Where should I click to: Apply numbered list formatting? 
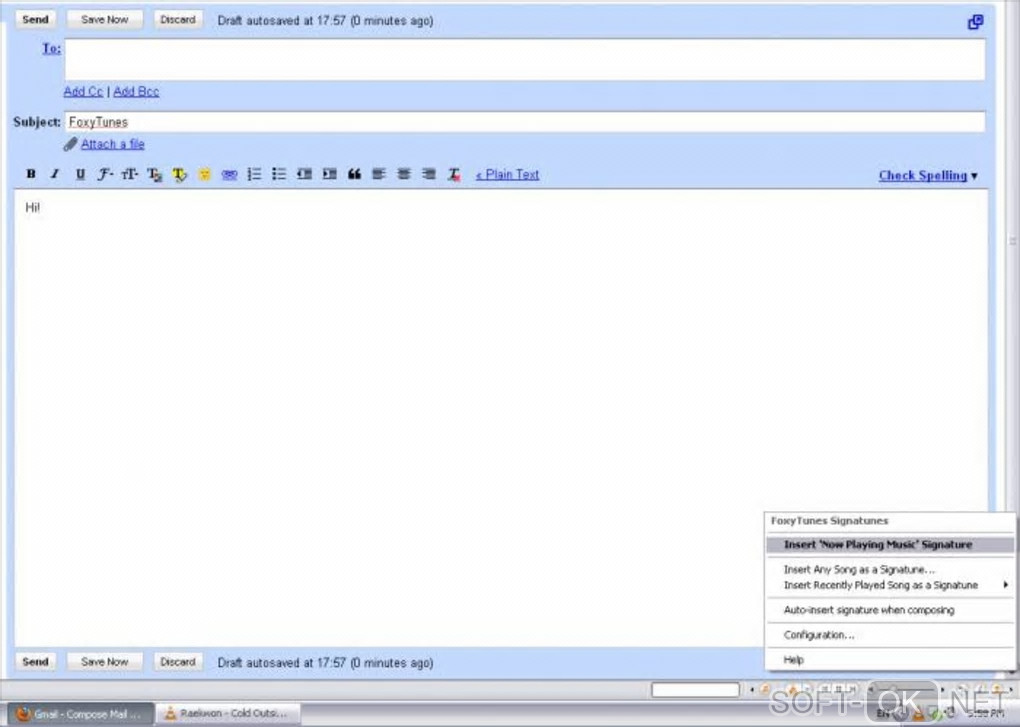pyautogui.click(x=254, y=174)
